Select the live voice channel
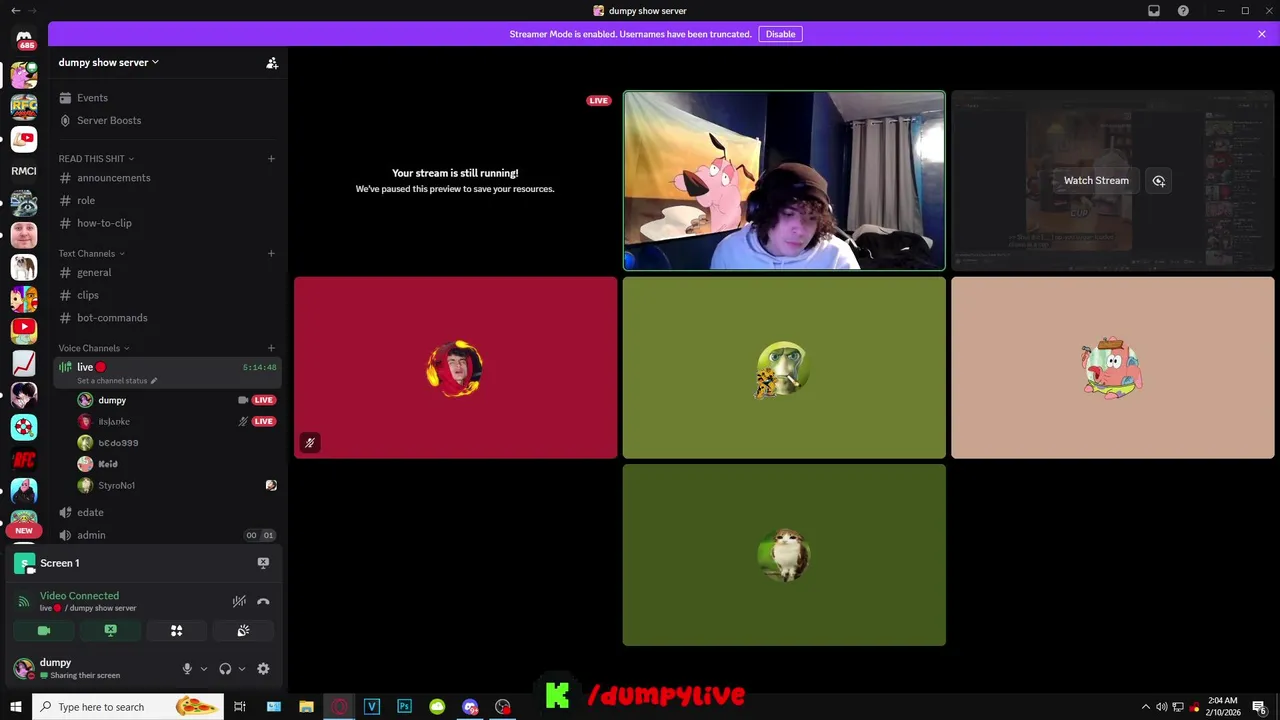The height and width of the screenshot is (720, 1280). (166, 372)
